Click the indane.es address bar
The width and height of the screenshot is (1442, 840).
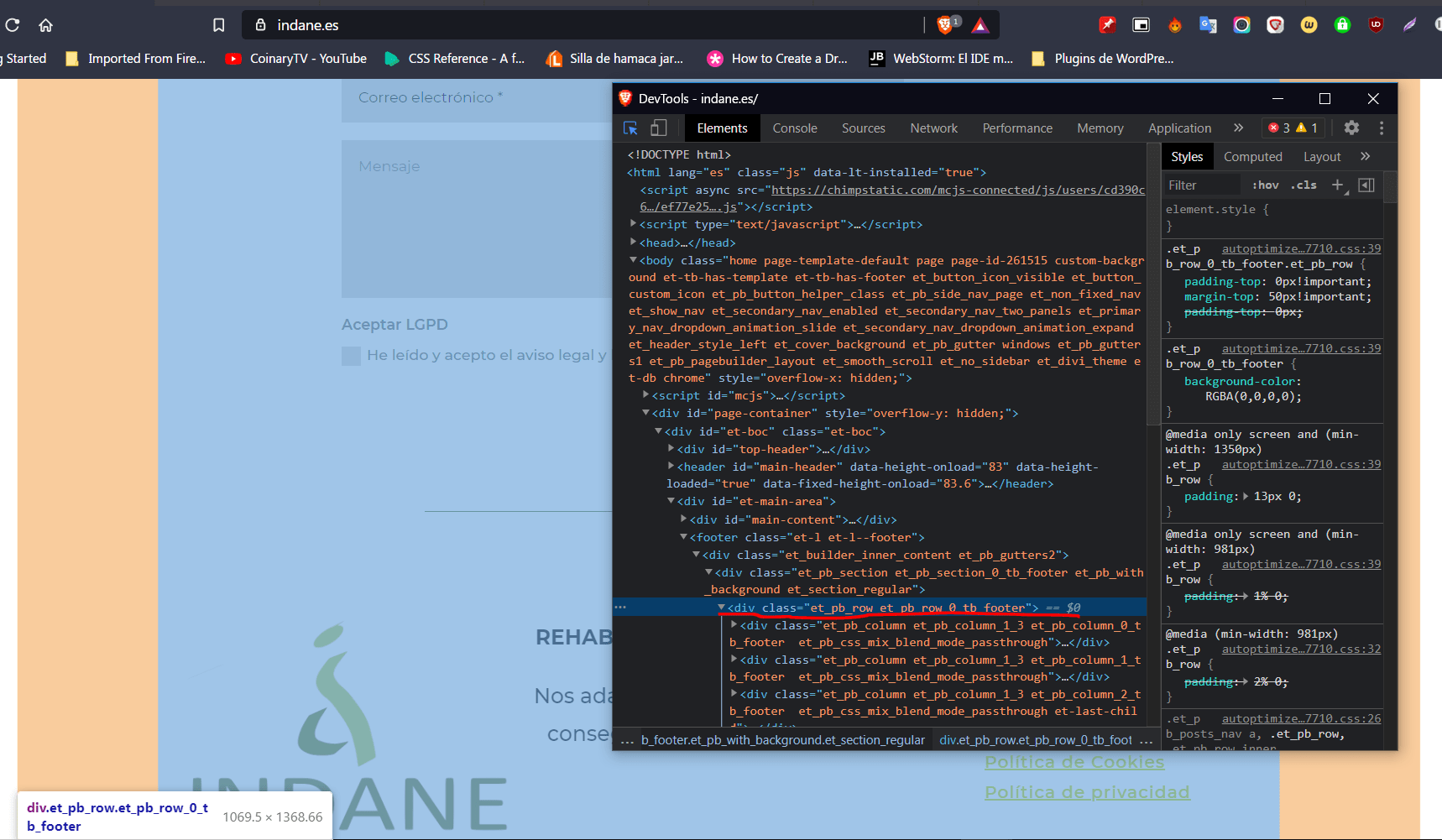588,25
